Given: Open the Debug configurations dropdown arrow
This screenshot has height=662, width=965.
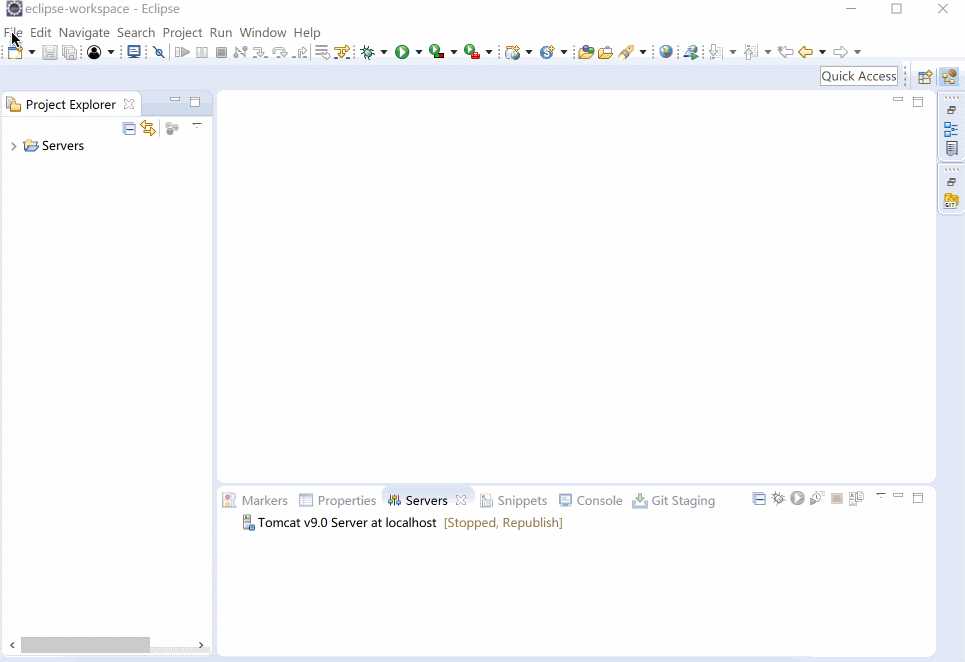Looking at the screenshot, I should tap(383, 52).
